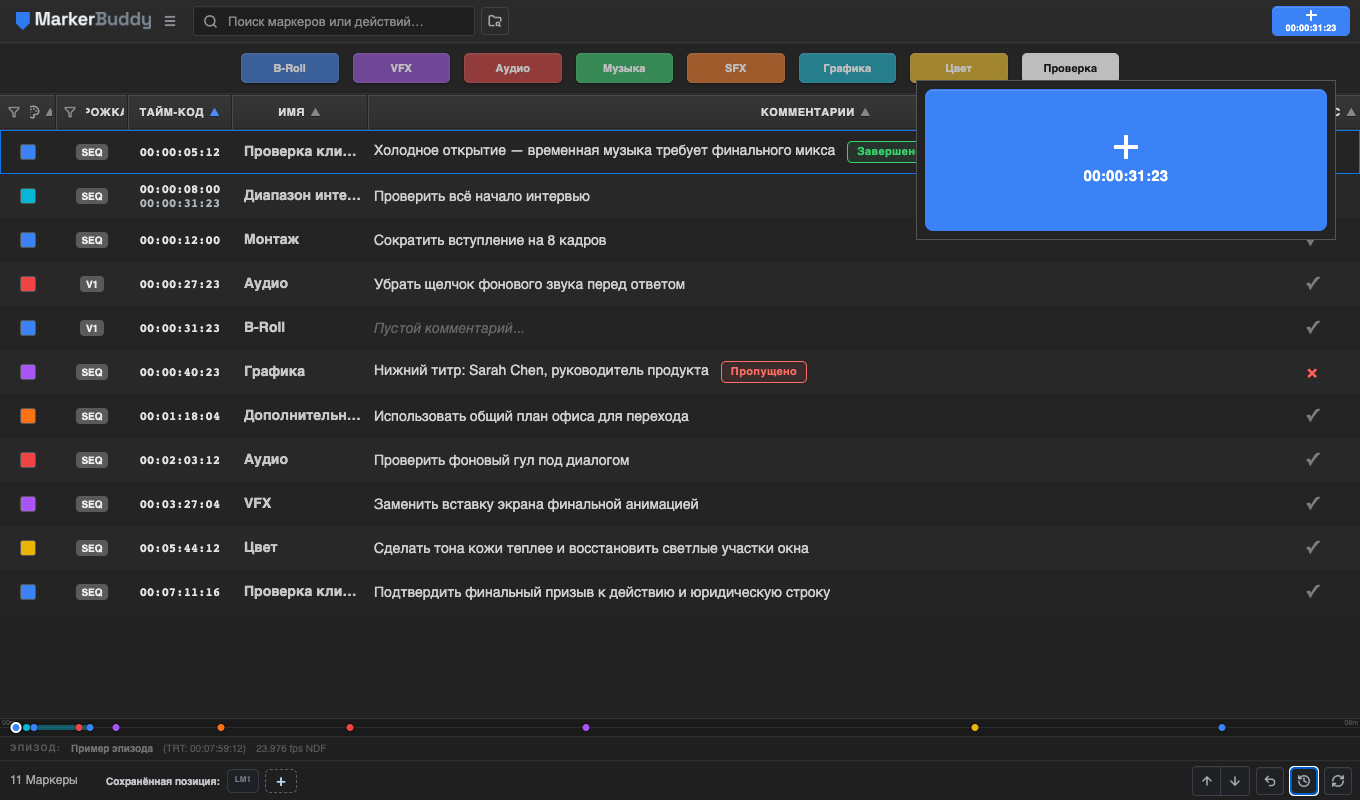Click blue color swatch of row 00:00:05:12
Image resolution: width=1360 pixels, height=800 pixels.
28,152
